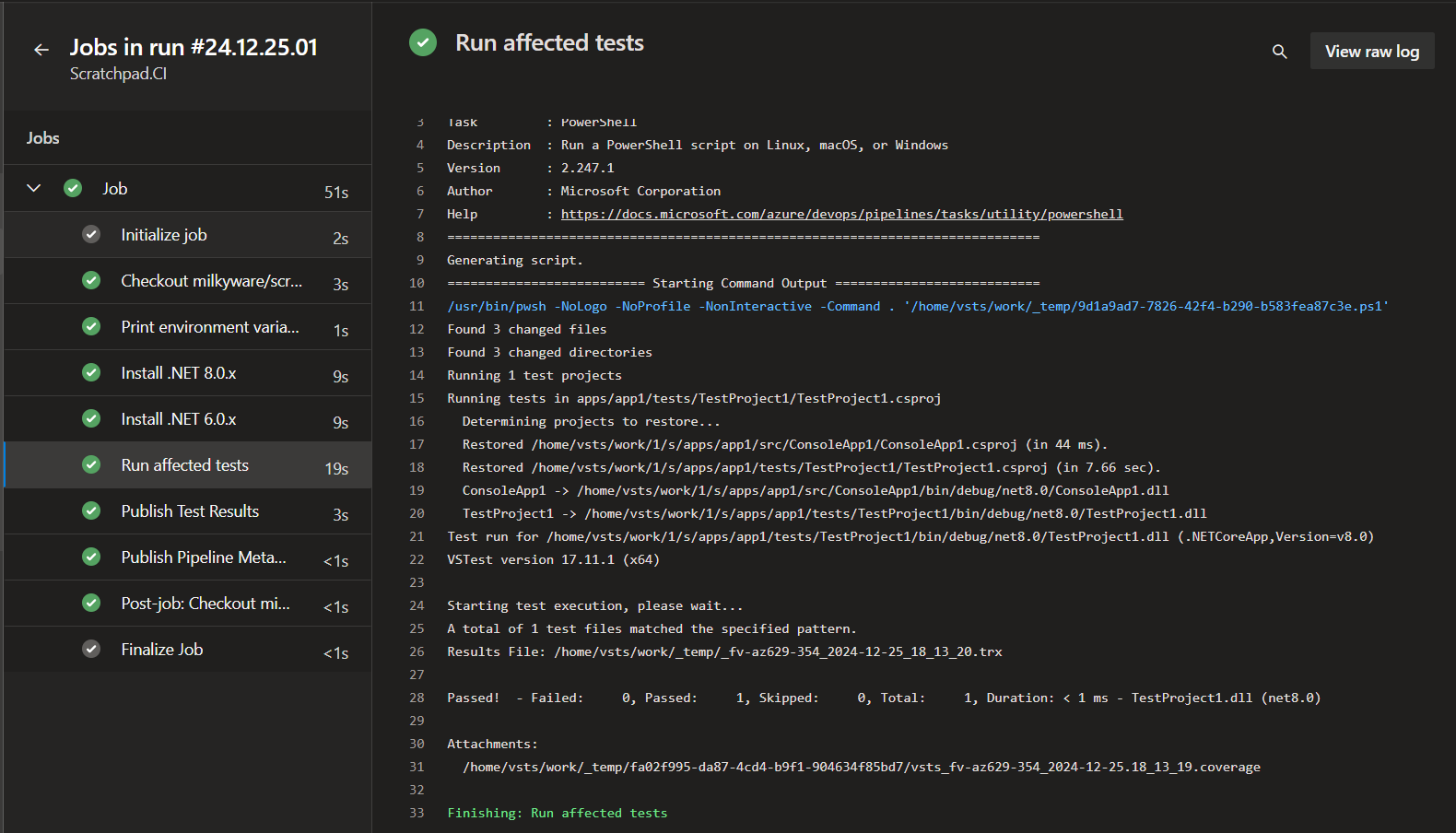The height and width of the screenshot is (833, 1456).
Task: Click the status icon next to Finalize Job
Action: tap(91, 649)
